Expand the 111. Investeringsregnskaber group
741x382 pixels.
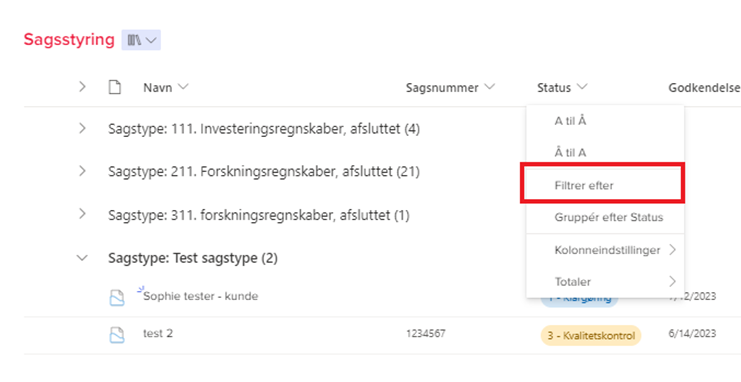coord(82,129)
